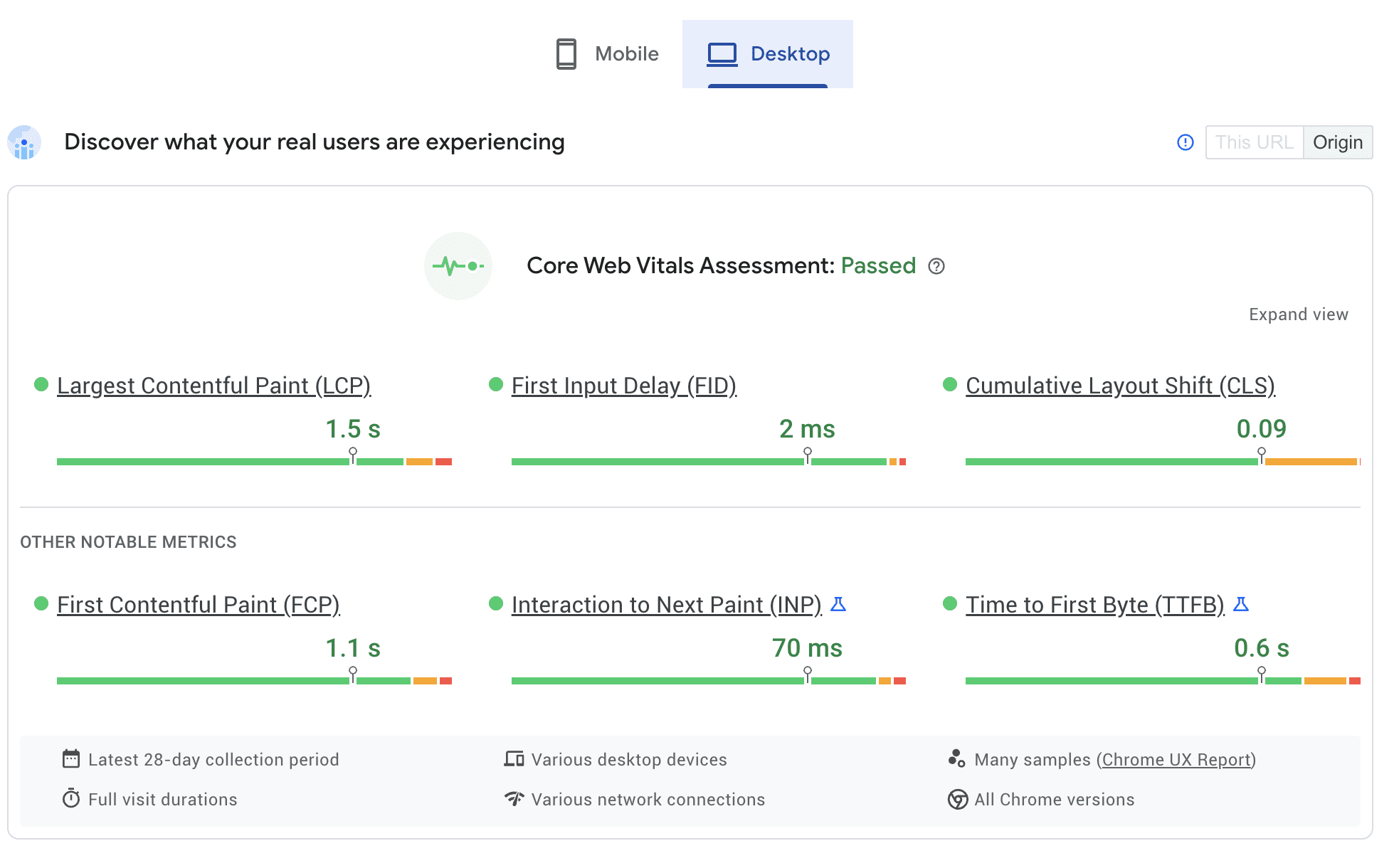Click the experimental flask icon next to INP
The image size is (1399, 868).
(838, 604)
